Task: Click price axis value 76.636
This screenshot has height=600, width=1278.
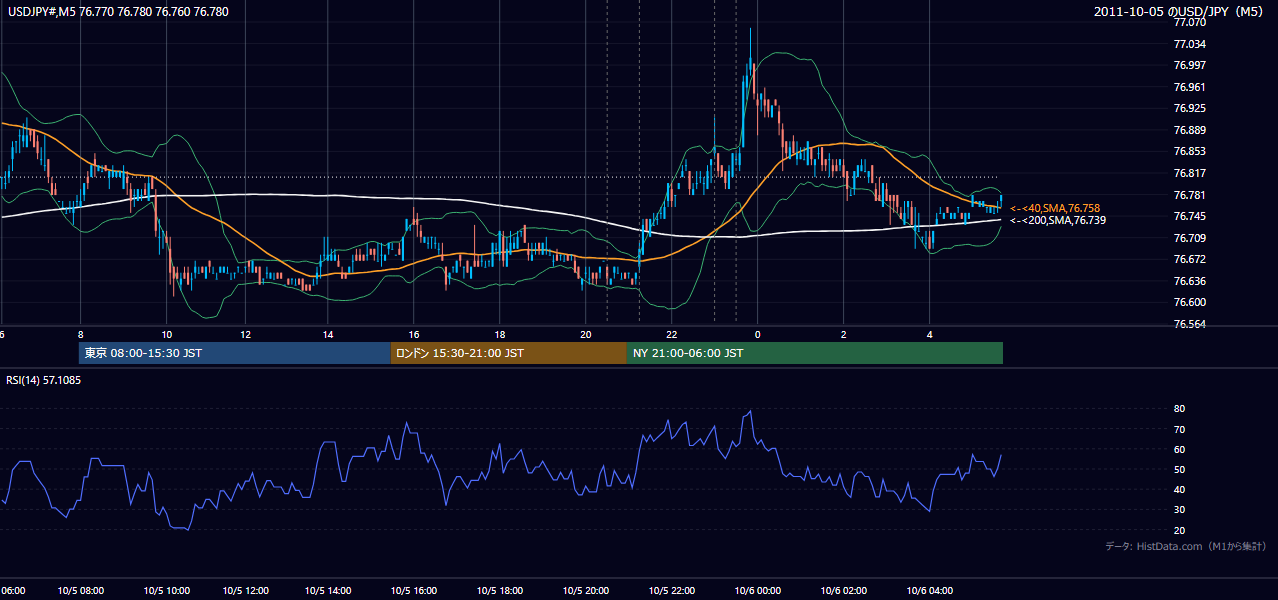Action: pos(1190,281)
